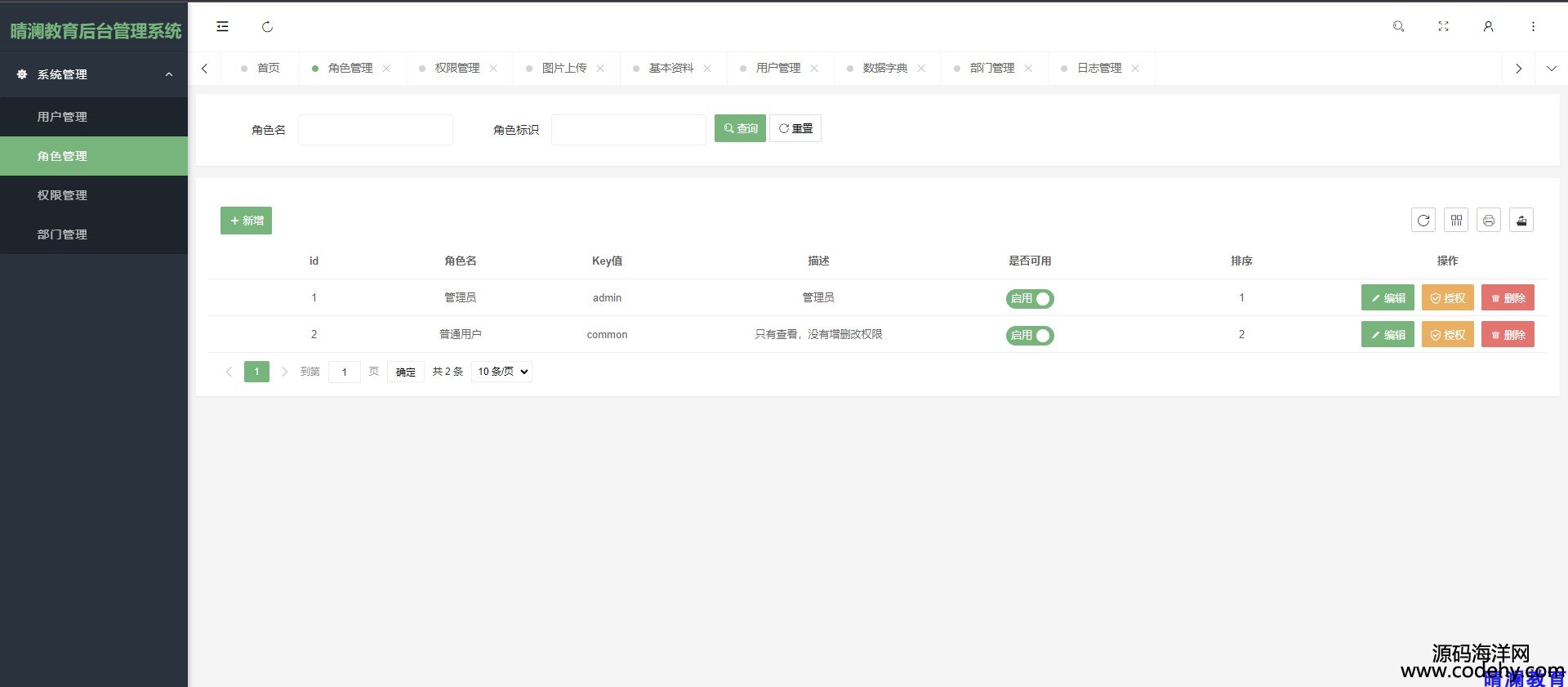Click the page refresh icon in header
This screenshot has width=1568, height=687.
click(267, 27)
